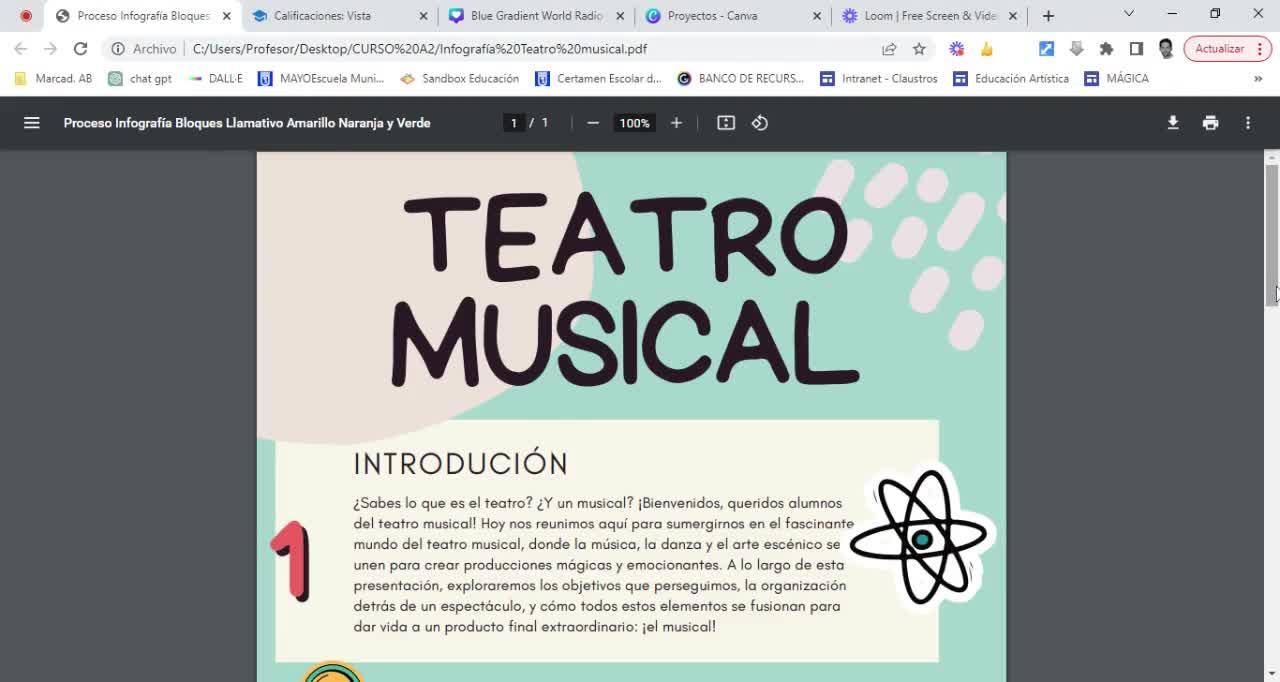The height and width of the screenshot is (682, 1280).
Task: Open the MÁGICA bookmark
Action: pos(1117,78)
